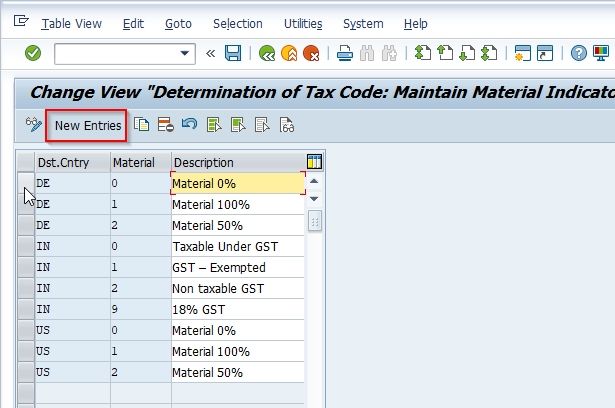The width and height of the screenshot is (615, 408).
Task: Open the Utilities menu
Action: point(303,24)
